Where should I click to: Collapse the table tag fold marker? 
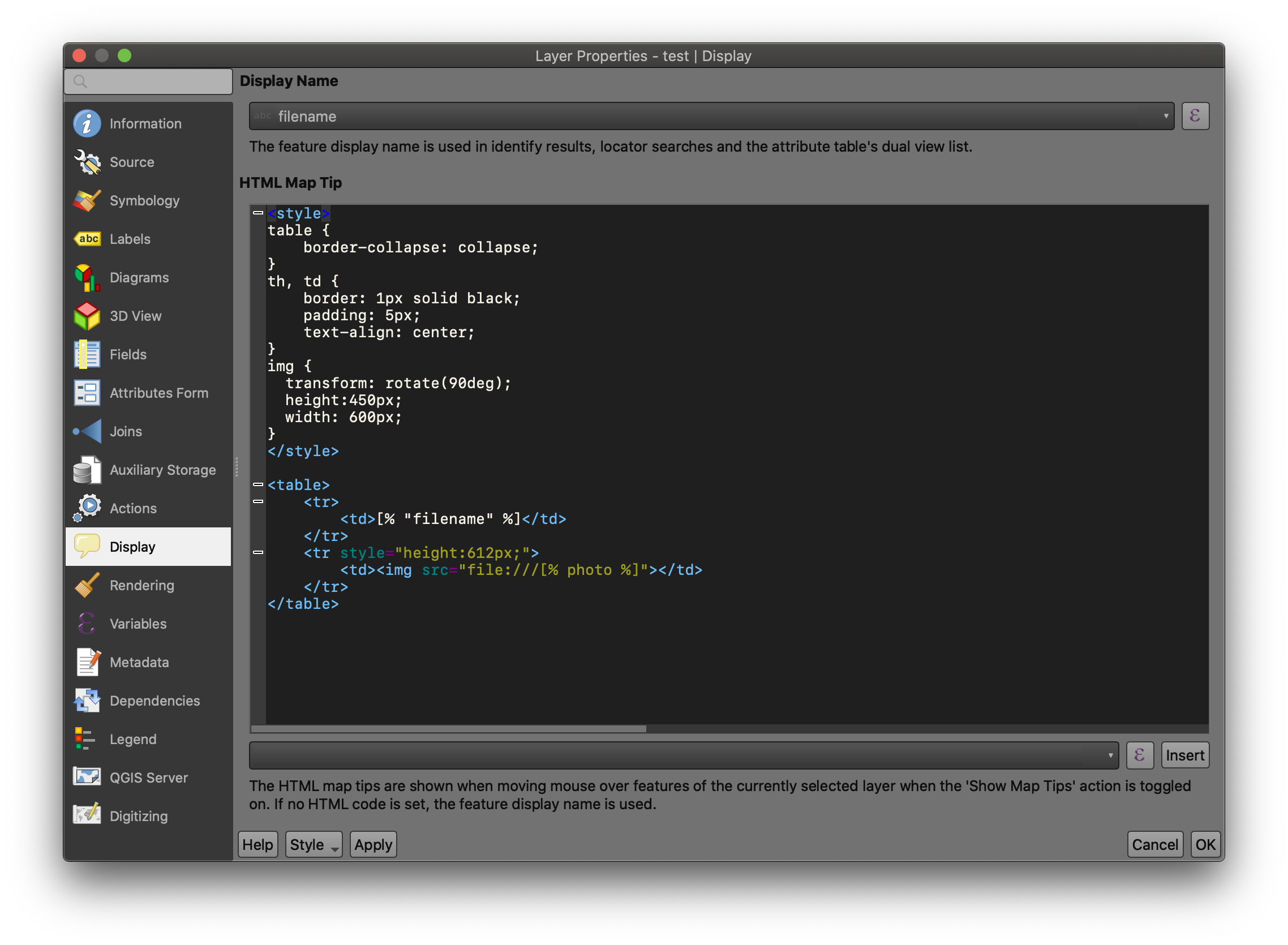(x=258, y=484)
